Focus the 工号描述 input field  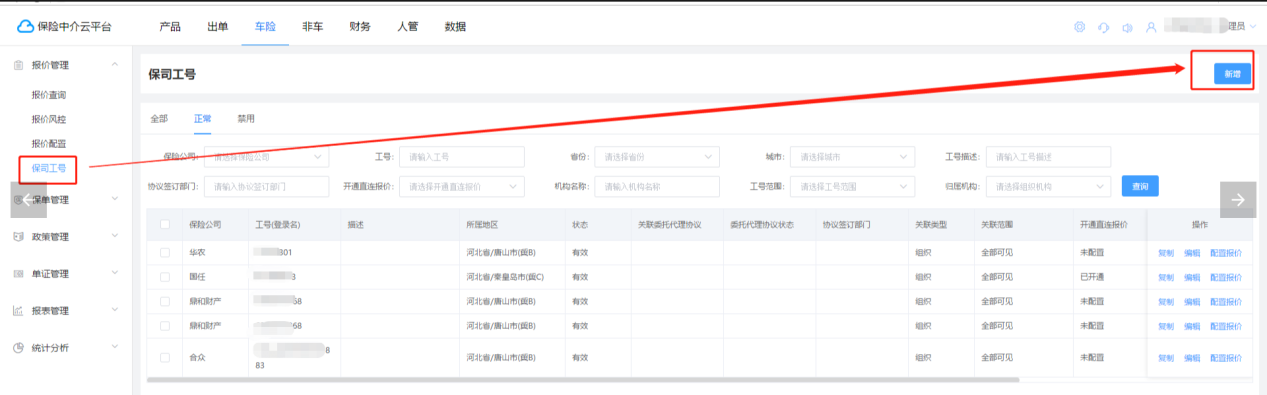tap(1048, 157)
